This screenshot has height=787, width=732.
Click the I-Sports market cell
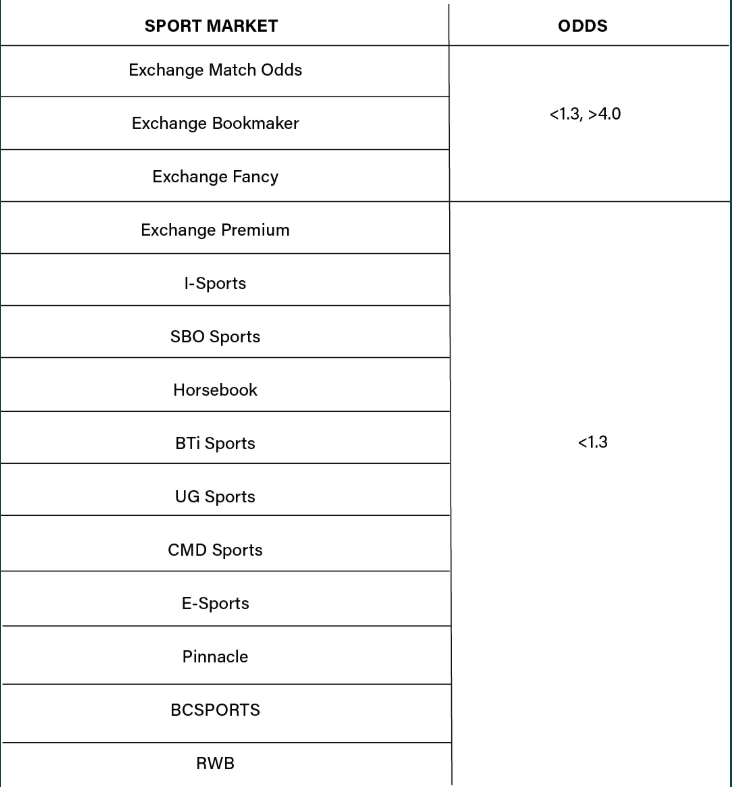tap(215, 283)
